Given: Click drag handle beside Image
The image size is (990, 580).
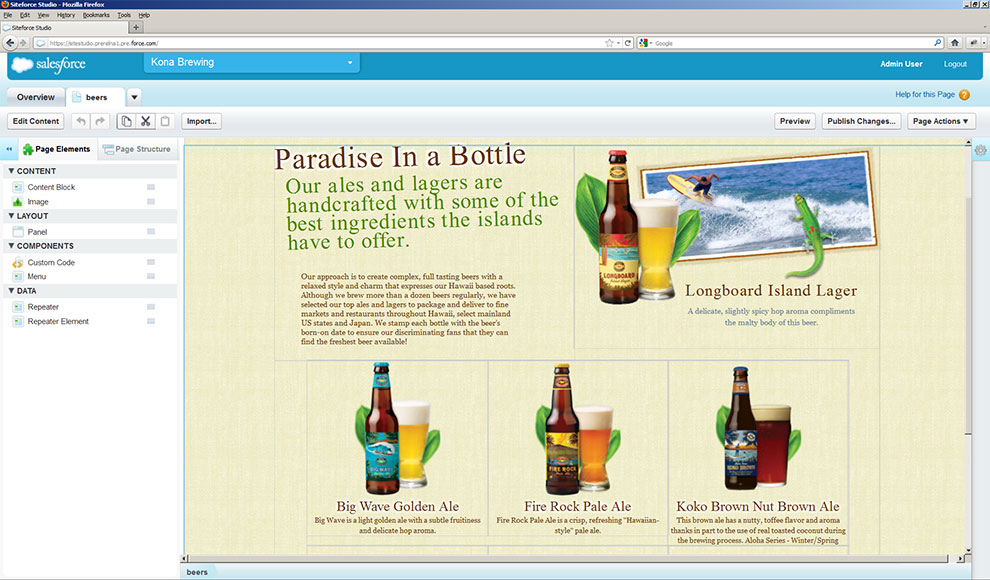Looking at the screenshot, I should coord(151,201).
